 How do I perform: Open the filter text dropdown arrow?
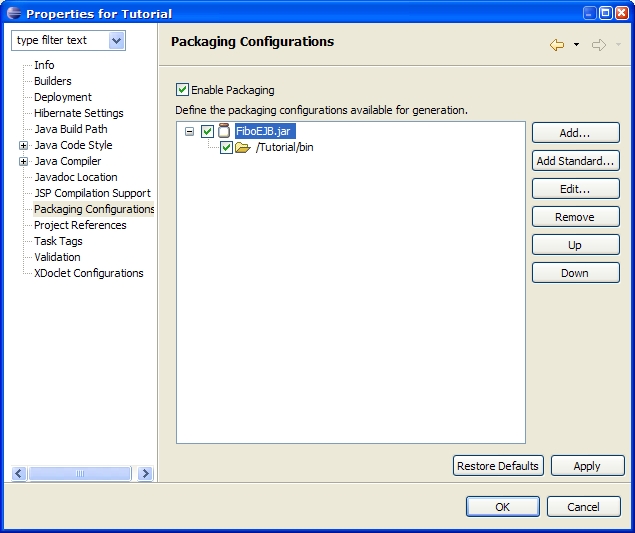coord(117,41)
